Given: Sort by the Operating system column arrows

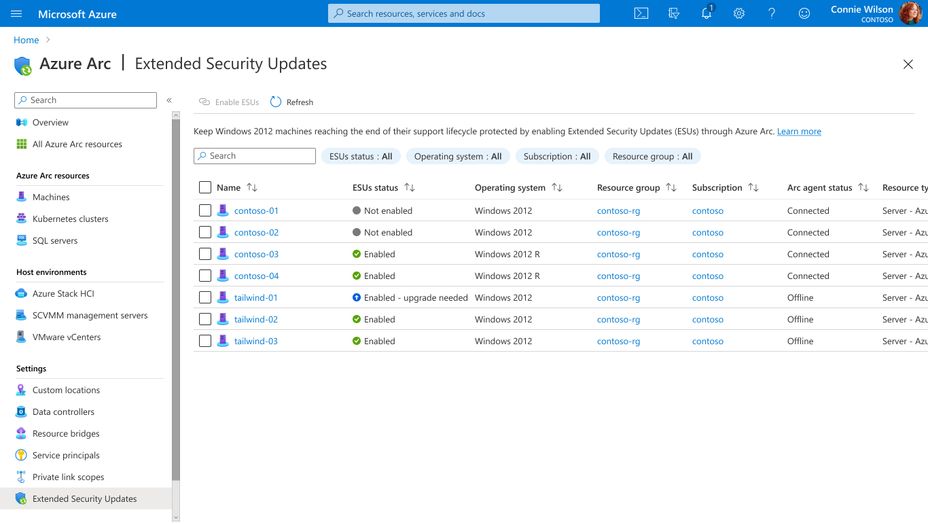Looking at the screenshot, I should tap(557, 187).
